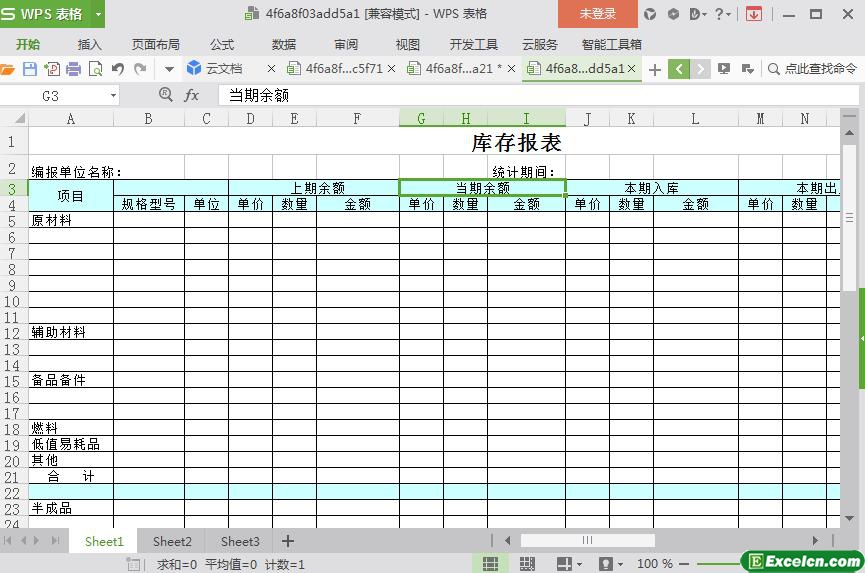
Task: Expand the Name Box dropdown arrow
Action: click(x=113, y=95)
